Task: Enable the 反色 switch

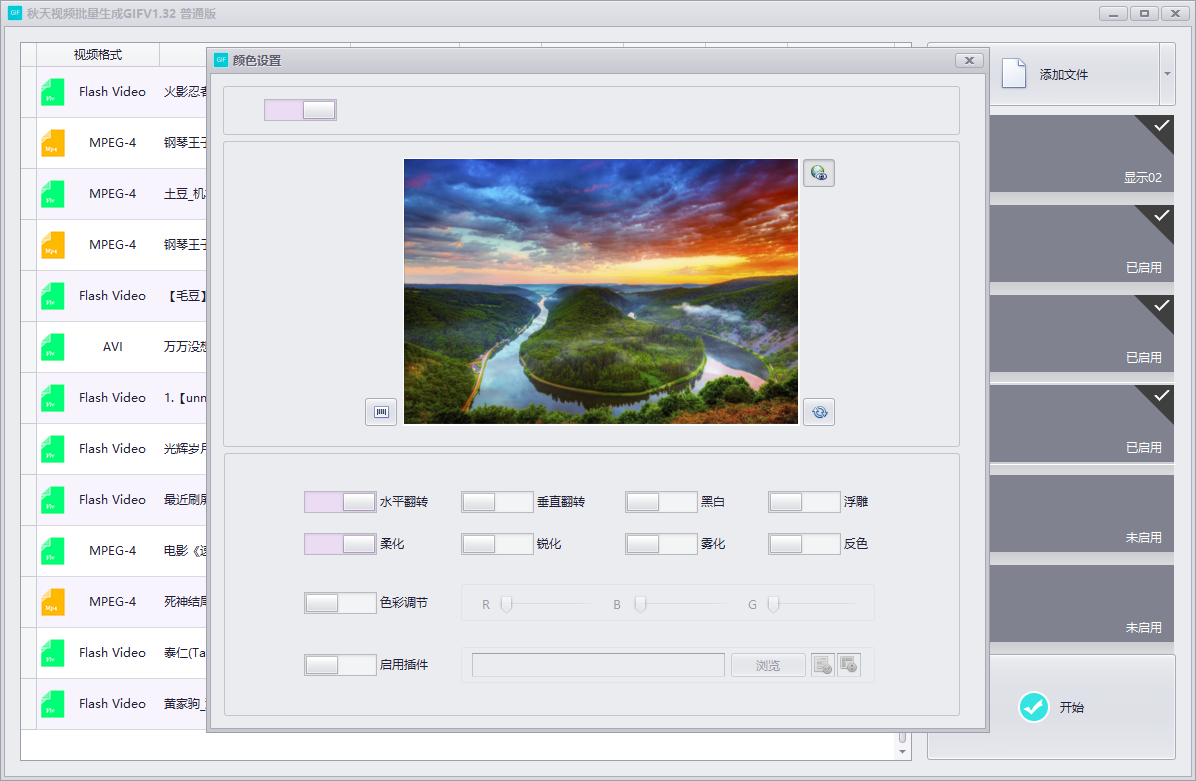Action: pos(804,543)
